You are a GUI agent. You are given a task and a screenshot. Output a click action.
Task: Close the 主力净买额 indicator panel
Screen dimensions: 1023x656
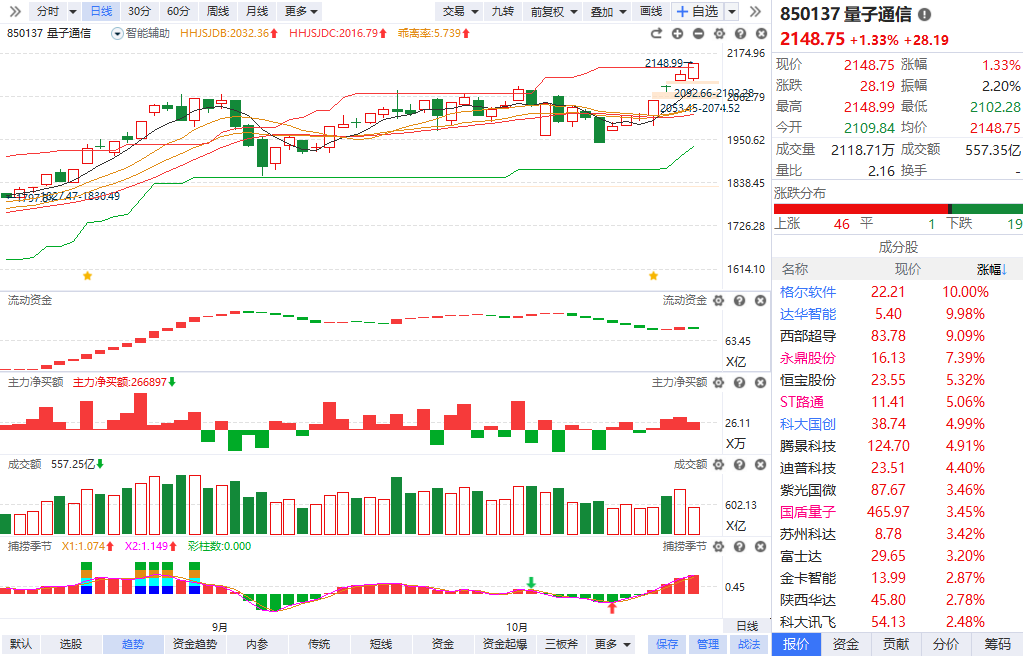pyautogui.click(x=760, y=383)
